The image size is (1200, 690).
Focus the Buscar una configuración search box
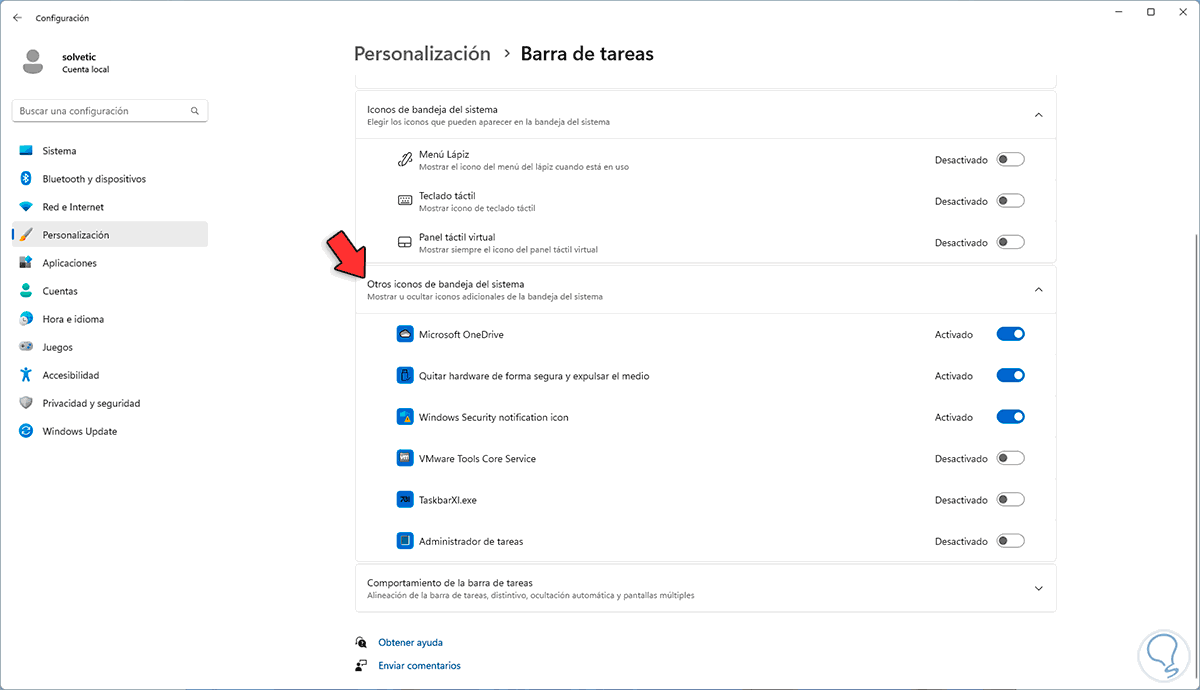(x=100, y=111)
